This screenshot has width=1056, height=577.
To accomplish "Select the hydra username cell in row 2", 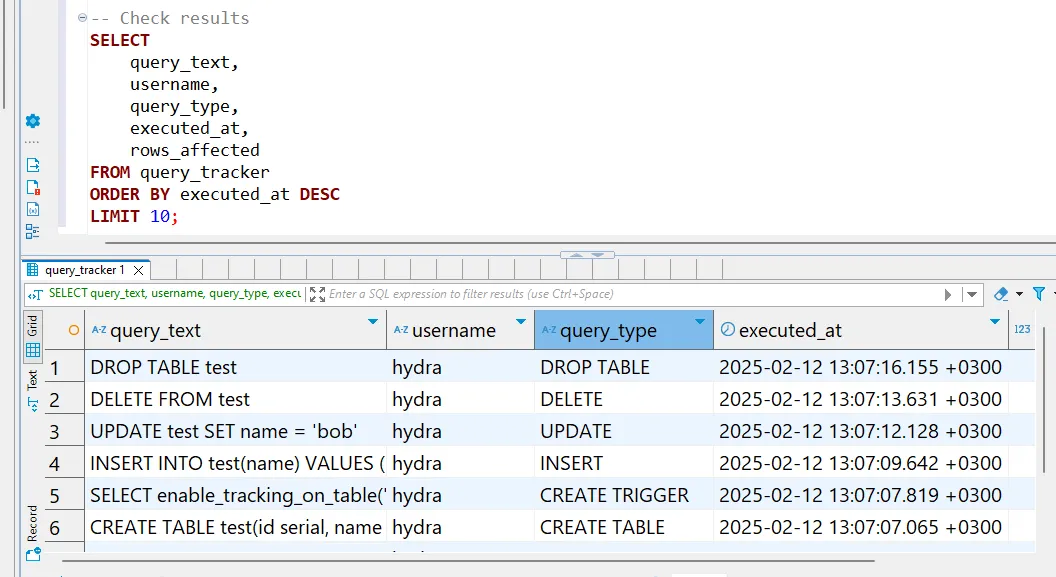I will pos(461,399).
